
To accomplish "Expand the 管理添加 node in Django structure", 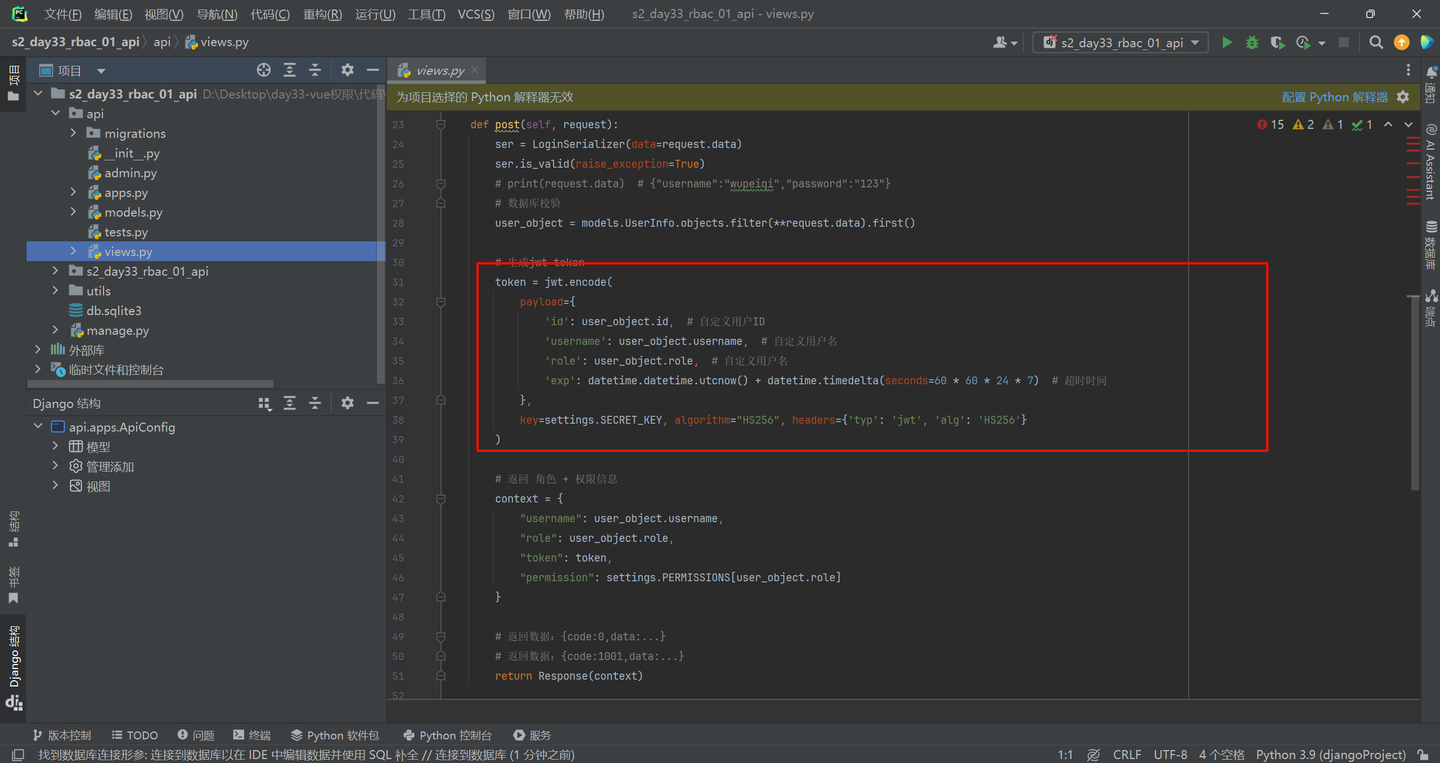I will pos(56,466).
